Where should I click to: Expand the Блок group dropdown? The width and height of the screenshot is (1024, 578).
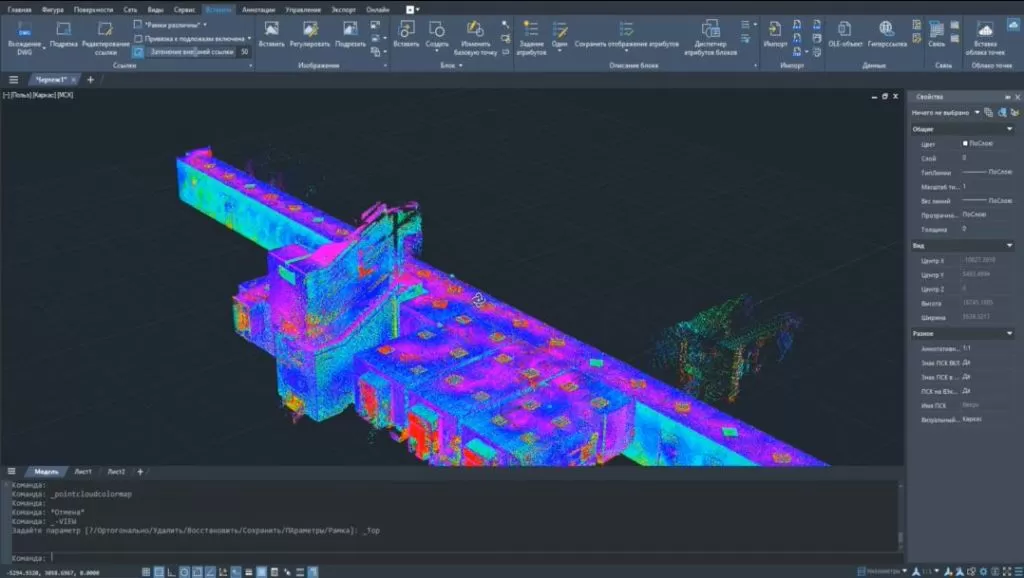461,65
